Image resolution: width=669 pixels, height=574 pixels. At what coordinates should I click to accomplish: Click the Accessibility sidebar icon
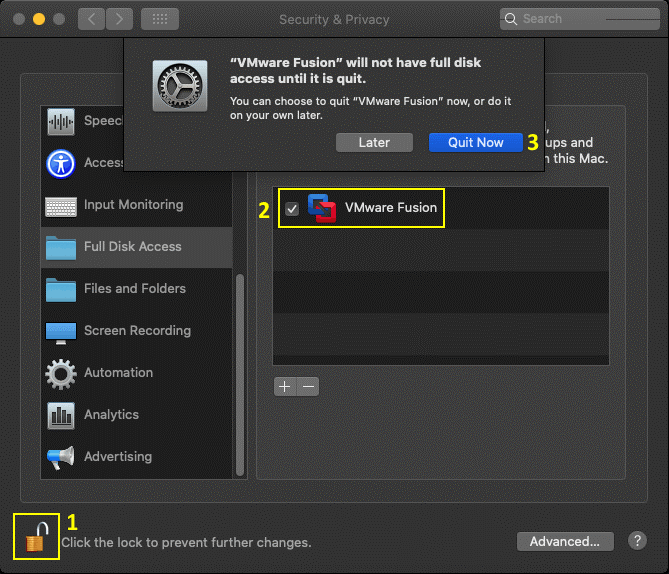click(x=61, y=163)
